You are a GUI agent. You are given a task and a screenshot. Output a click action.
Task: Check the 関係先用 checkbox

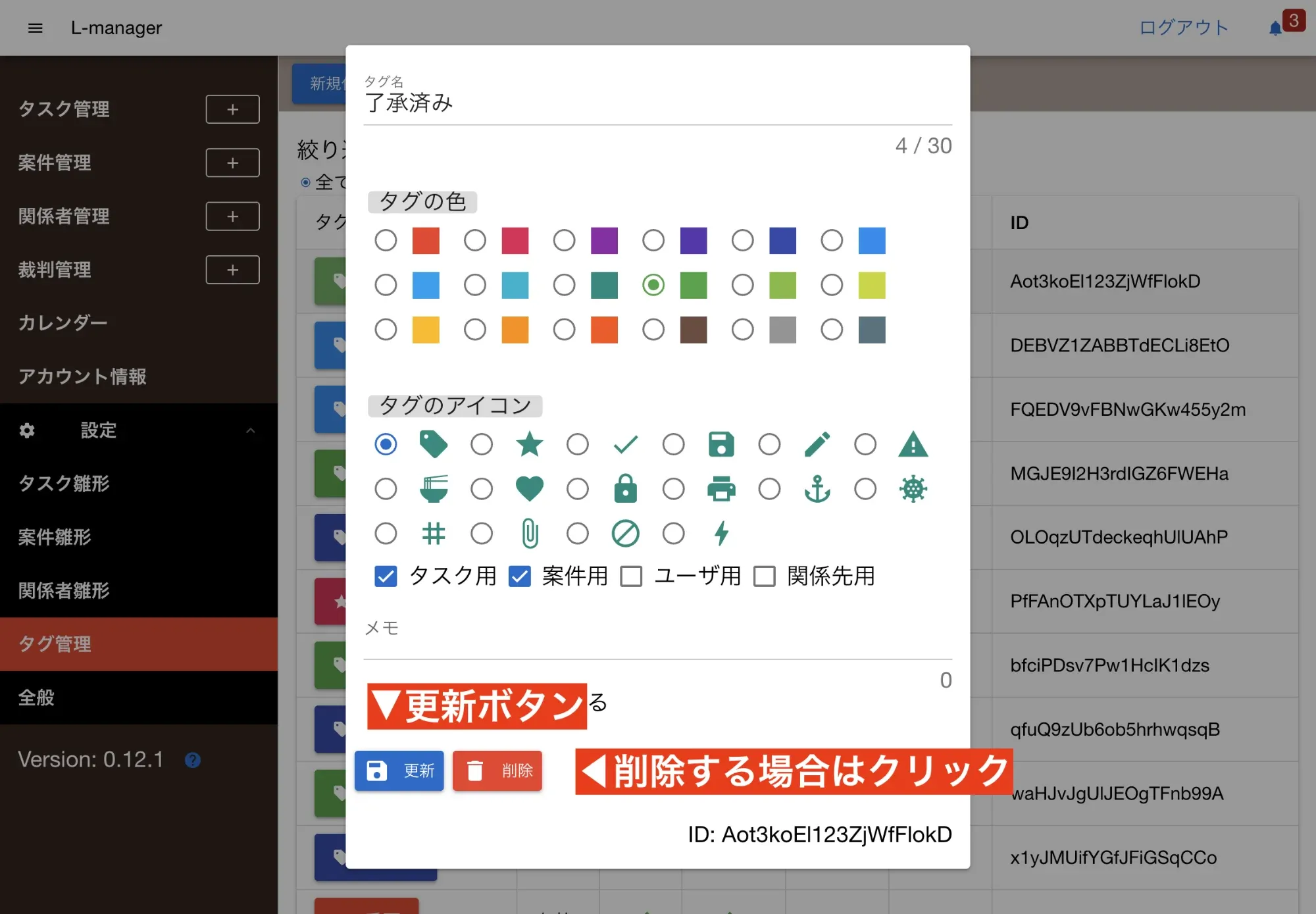pyautogui.click(x=765, y=576)
